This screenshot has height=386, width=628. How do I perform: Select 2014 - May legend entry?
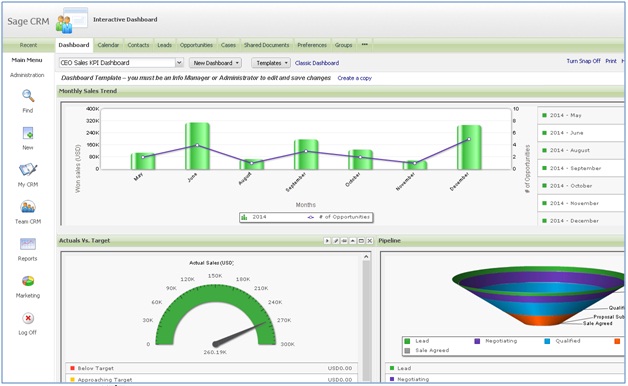click(x=580, y=115)
